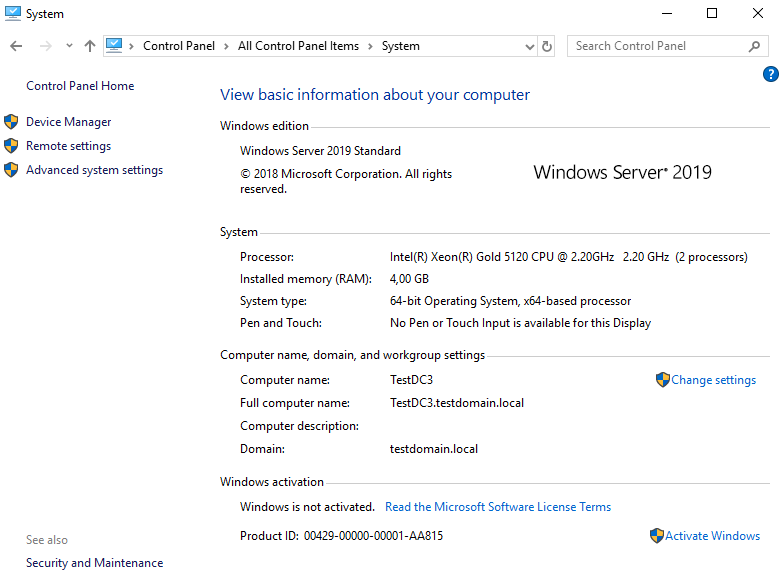Click the shield icon beside Device Manager
The height and width of the screenshot is (574, 780).
[11, 122]
